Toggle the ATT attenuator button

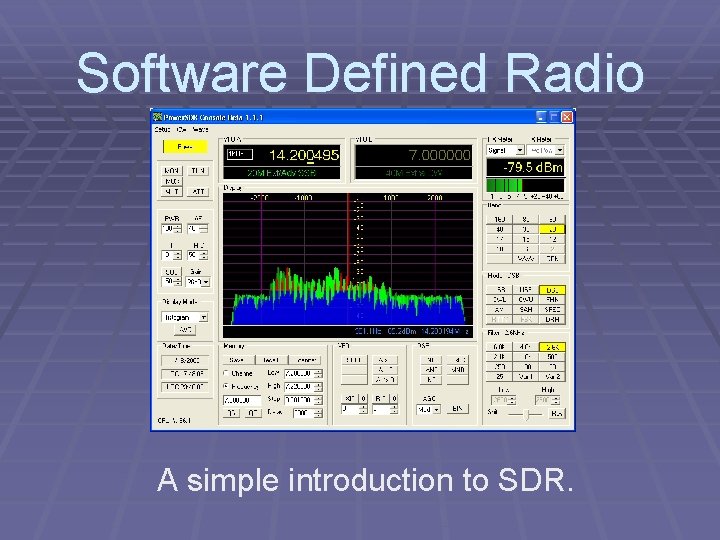coord(198,191)
